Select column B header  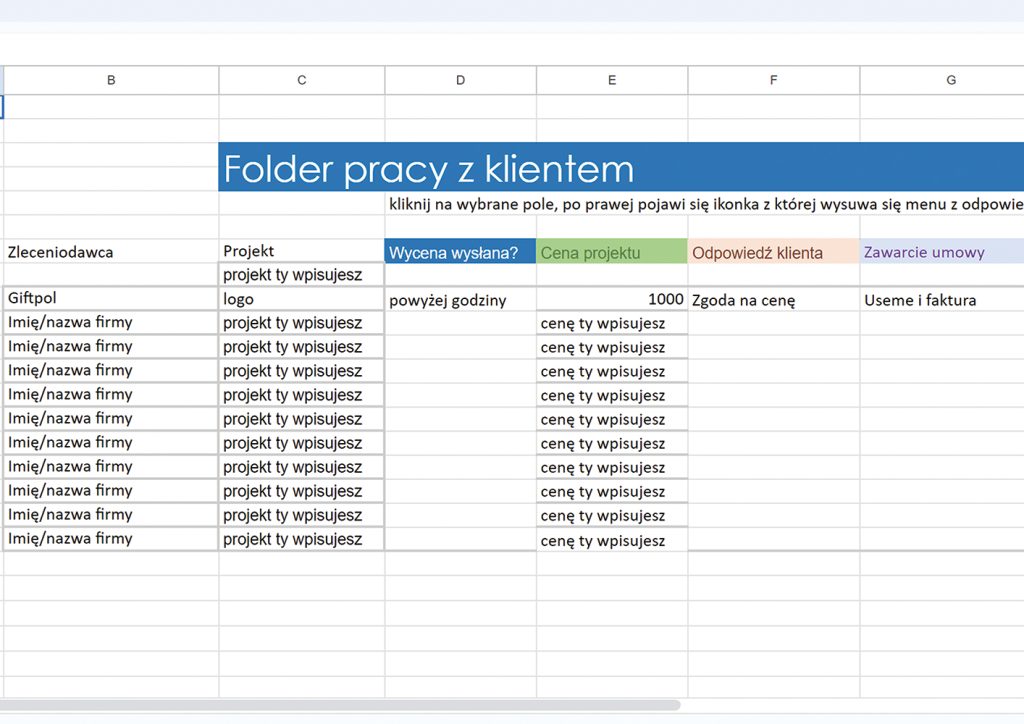(x=111, y=80)
